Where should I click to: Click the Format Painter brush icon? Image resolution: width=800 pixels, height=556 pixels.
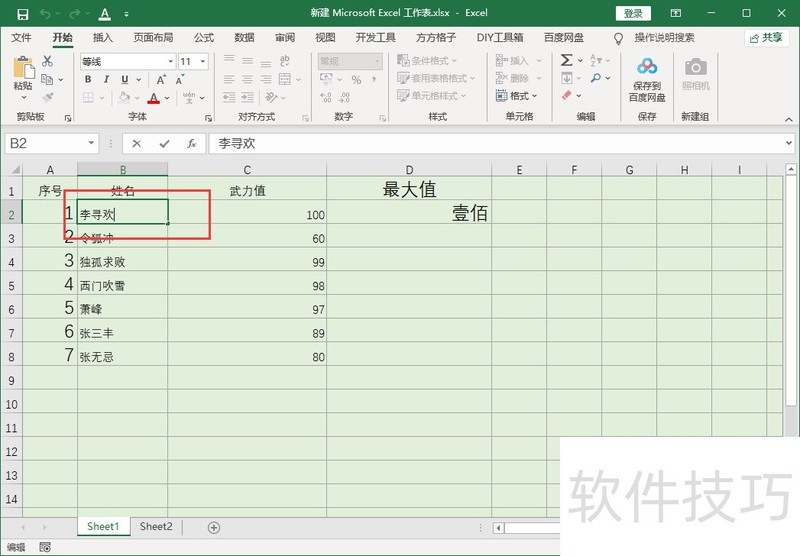47,97
